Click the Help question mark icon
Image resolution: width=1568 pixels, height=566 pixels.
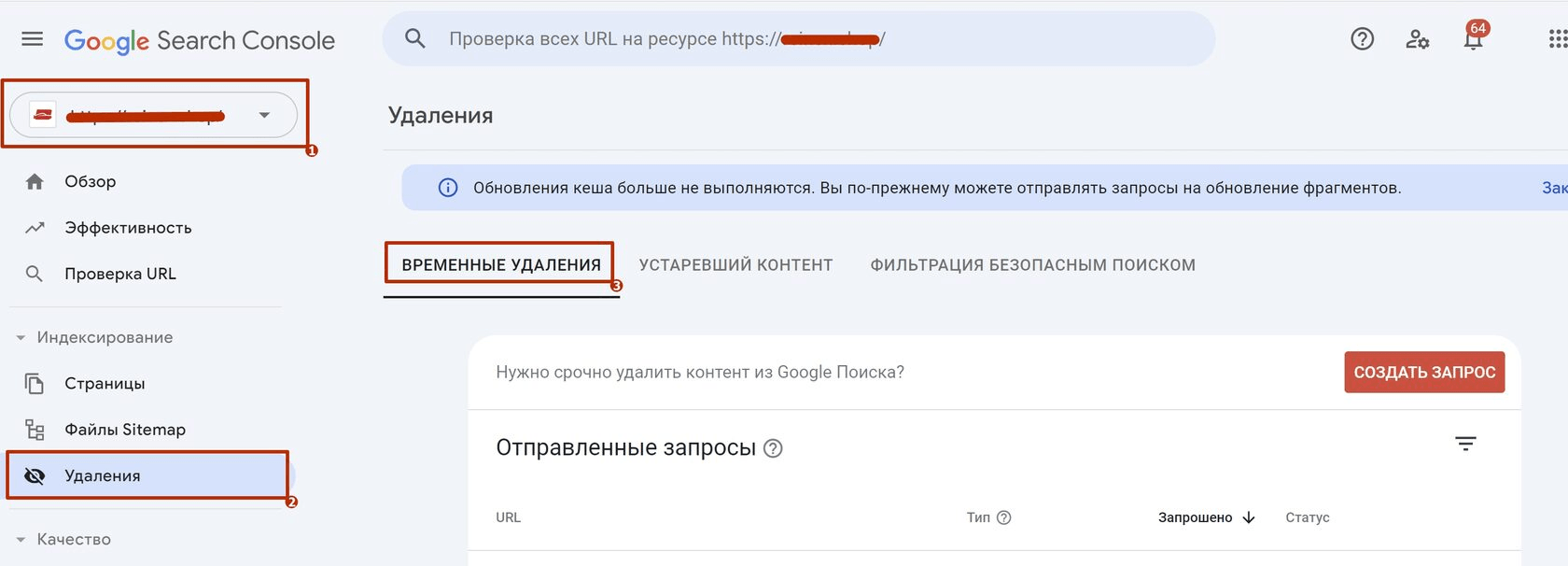click(1362, 39)
